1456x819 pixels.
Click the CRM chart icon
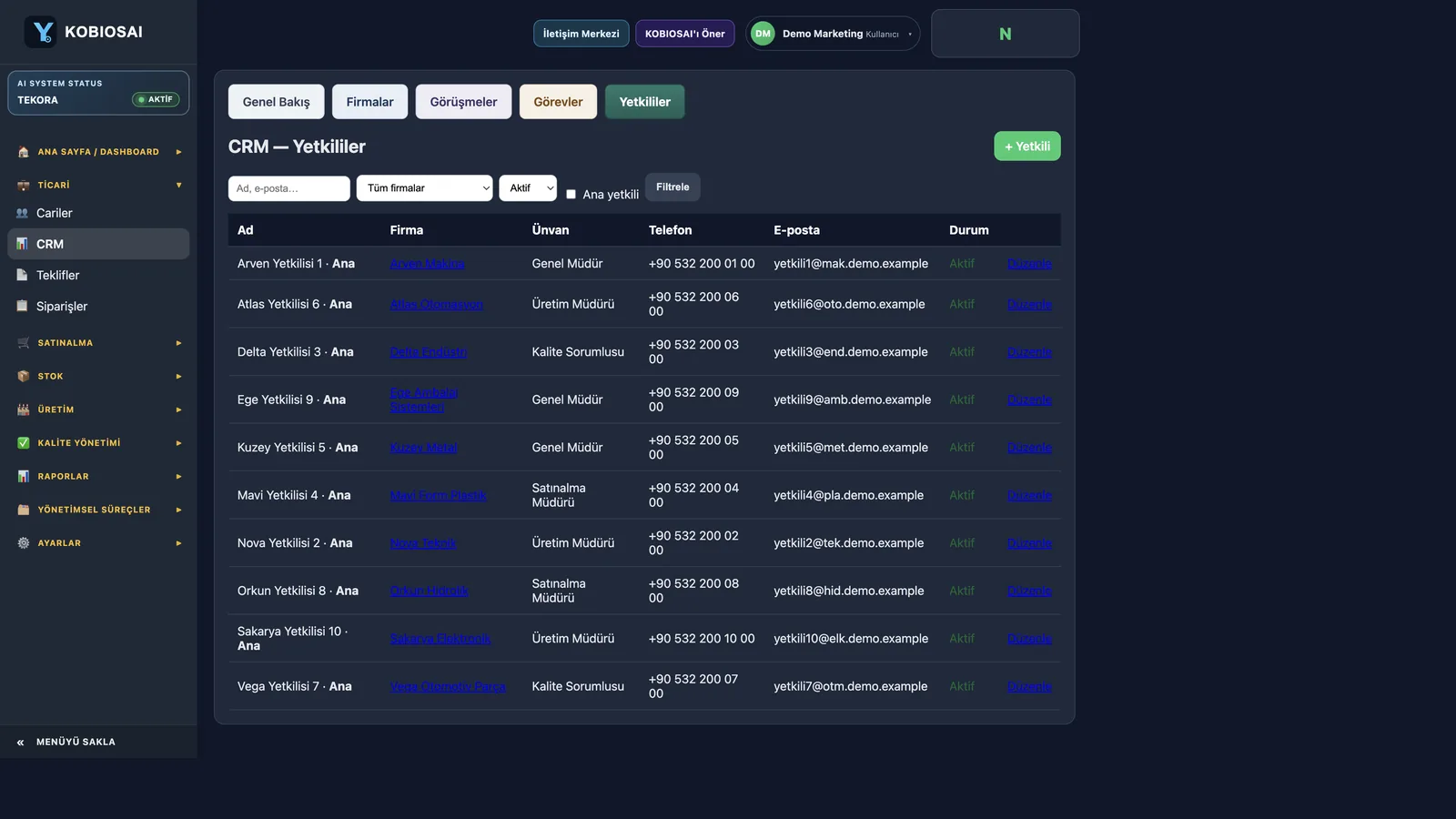(23, 244)
